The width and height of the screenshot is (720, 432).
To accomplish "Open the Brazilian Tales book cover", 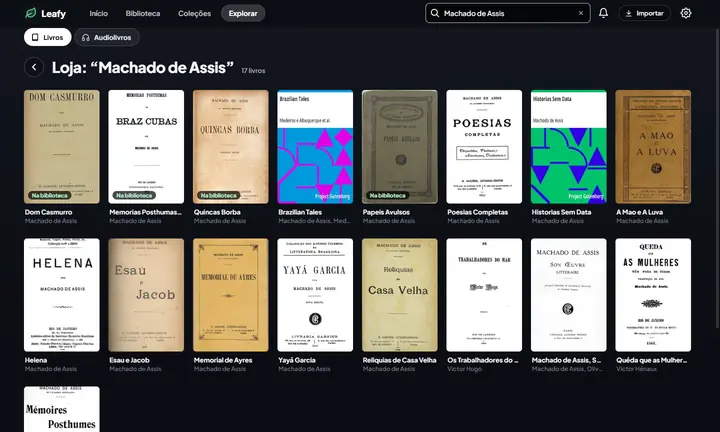I will click(x=315, y=147).
